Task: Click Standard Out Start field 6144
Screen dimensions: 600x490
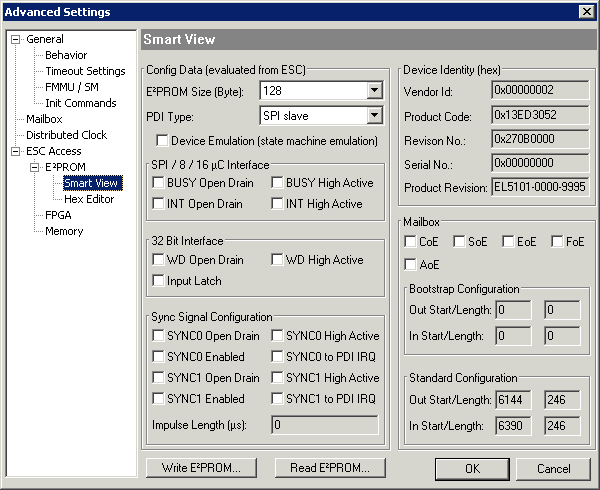Action: pos(513,400)
